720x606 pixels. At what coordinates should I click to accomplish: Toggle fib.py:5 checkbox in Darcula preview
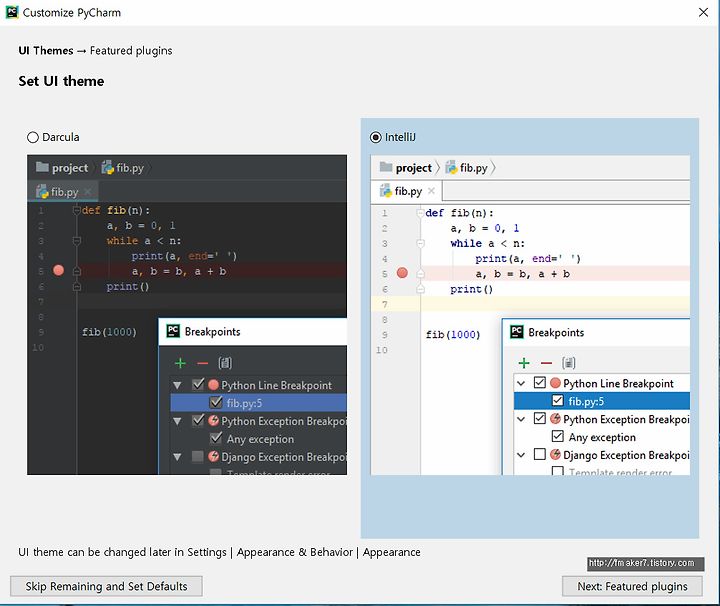coord(216,403)
